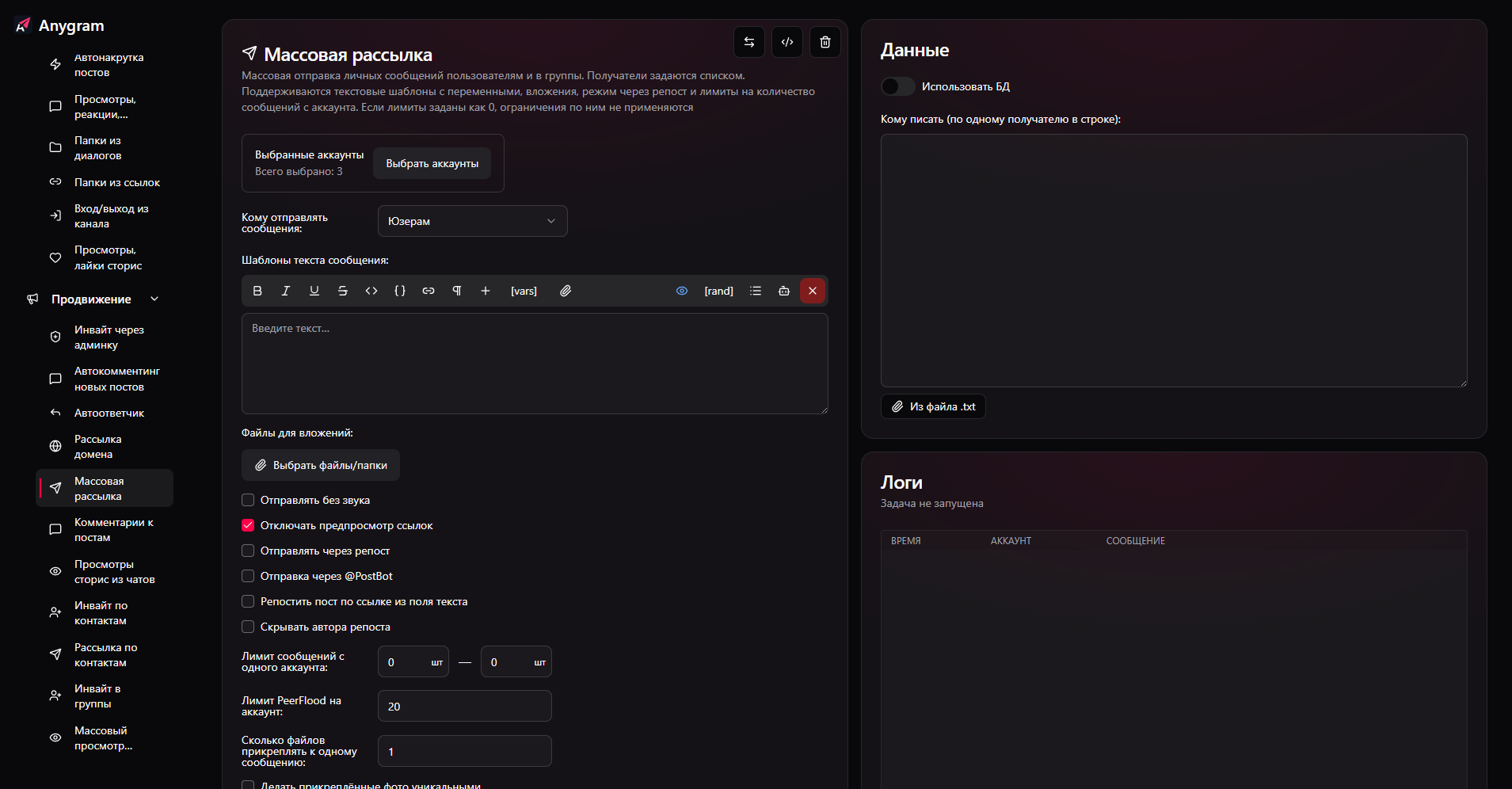Open the Юзерам recipient type dropdown
The height and width of the screenshot is (789, 1512).
pos(473,221)
